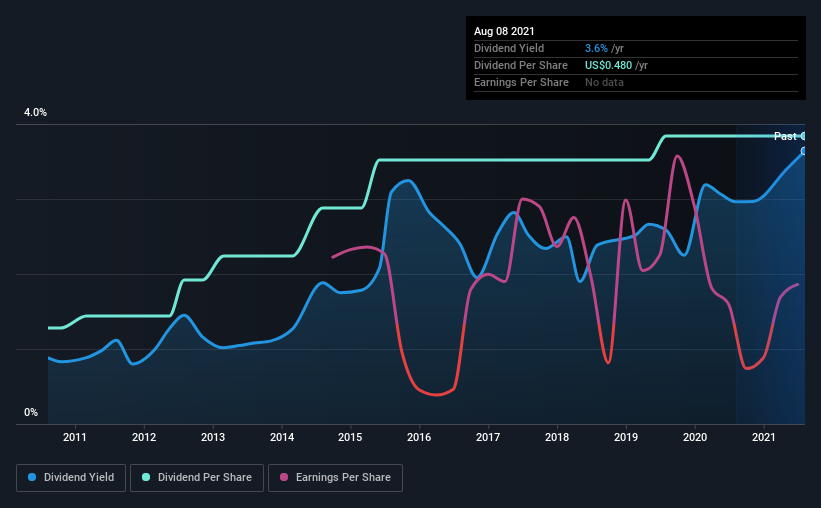Click the 2018 x-axis label

tap(557, 437)
